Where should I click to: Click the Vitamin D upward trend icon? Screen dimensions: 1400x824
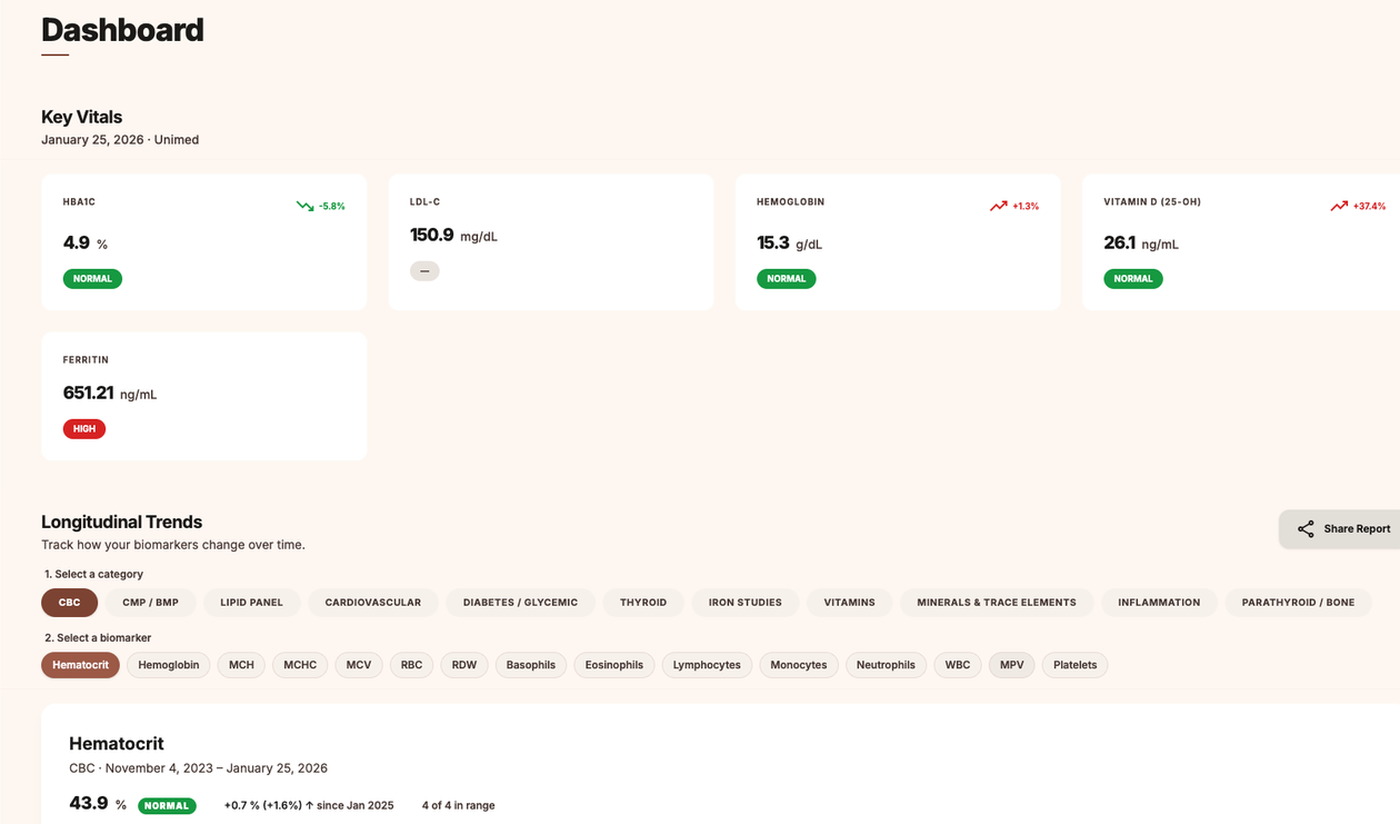[x=1339, y=206]
